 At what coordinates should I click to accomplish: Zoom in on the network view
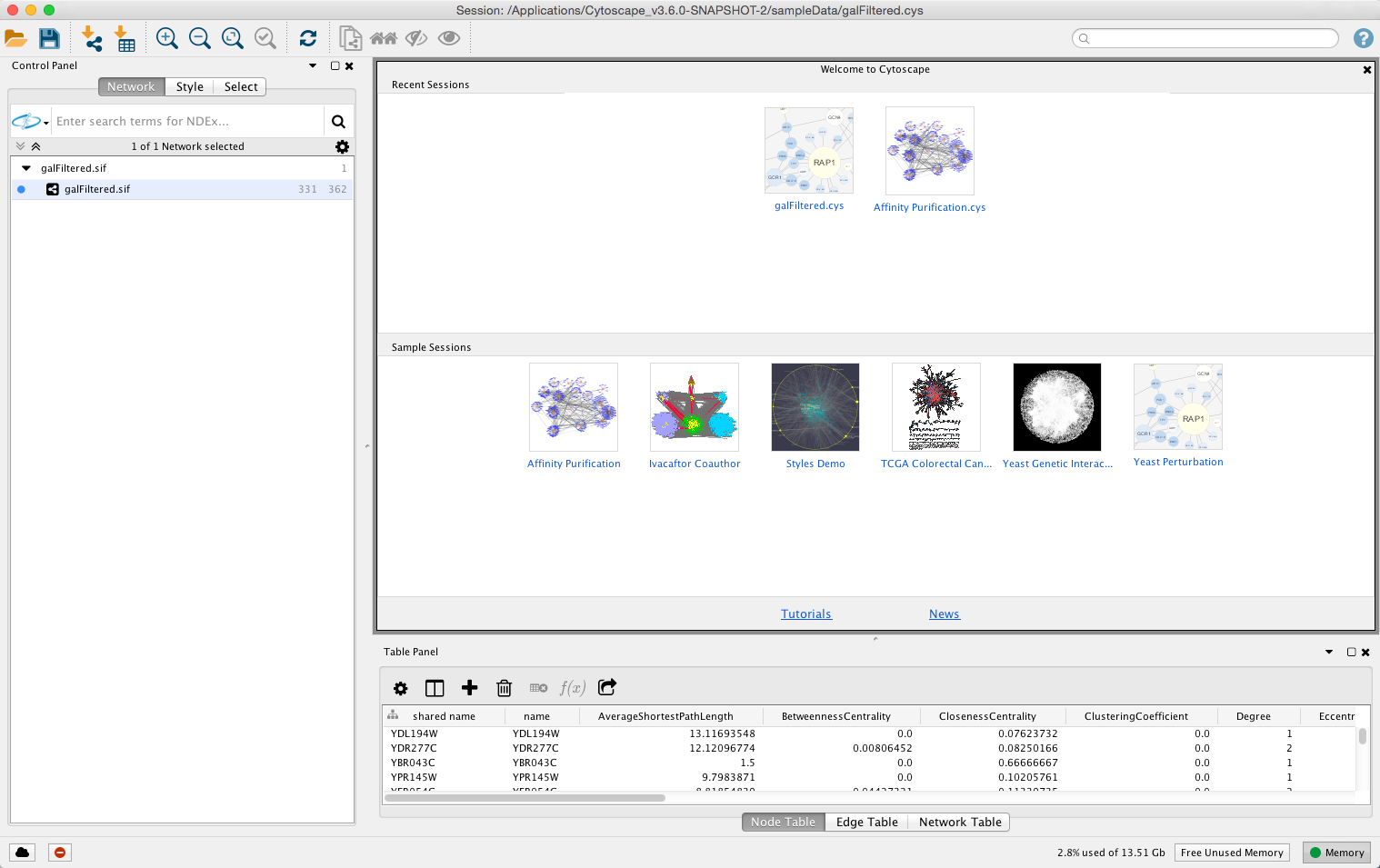[x=166, y=38]
